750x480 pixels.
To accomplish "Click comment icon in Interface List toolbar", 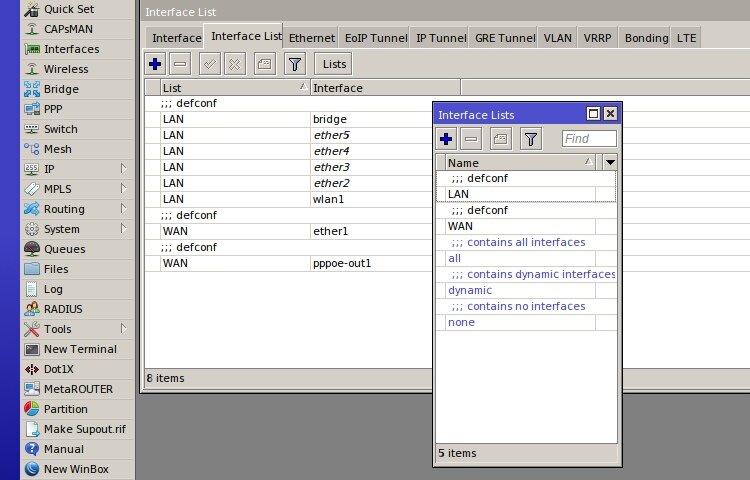I will tap(265, 64).
